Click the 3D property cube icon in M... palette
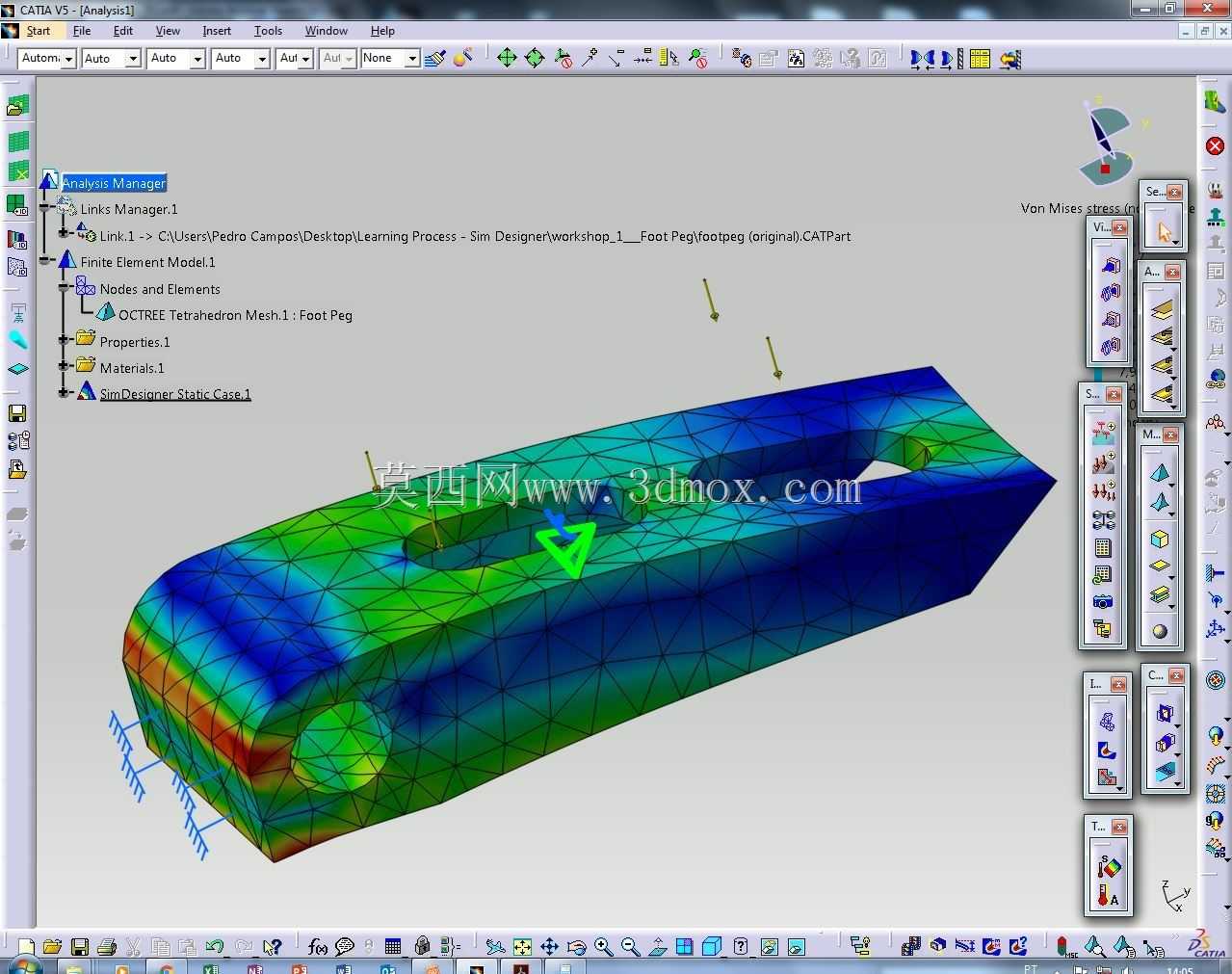The image size is (1232, 974). click(1160, 539)
